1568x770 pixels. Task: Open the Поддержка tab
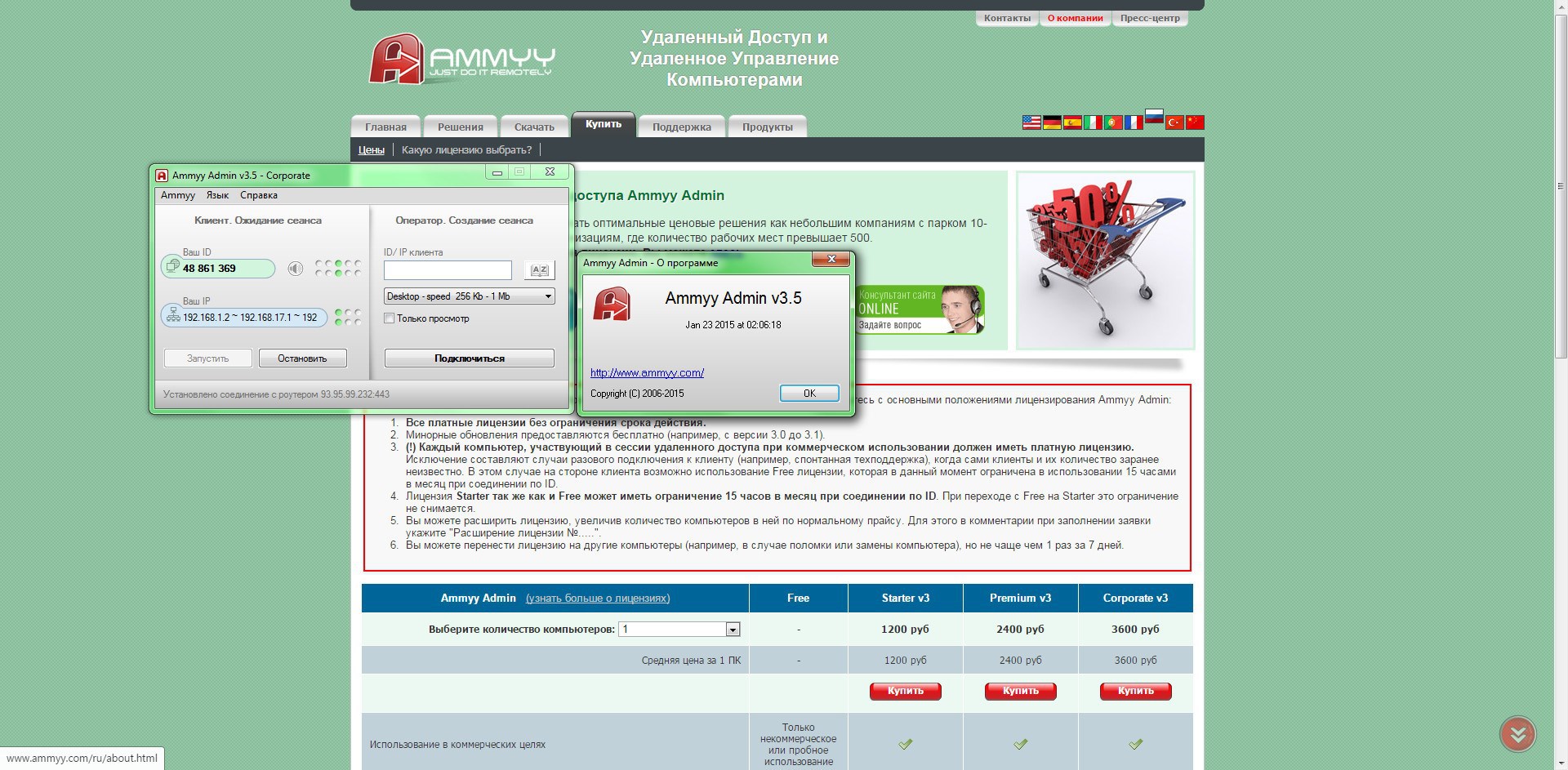(681, 127)
